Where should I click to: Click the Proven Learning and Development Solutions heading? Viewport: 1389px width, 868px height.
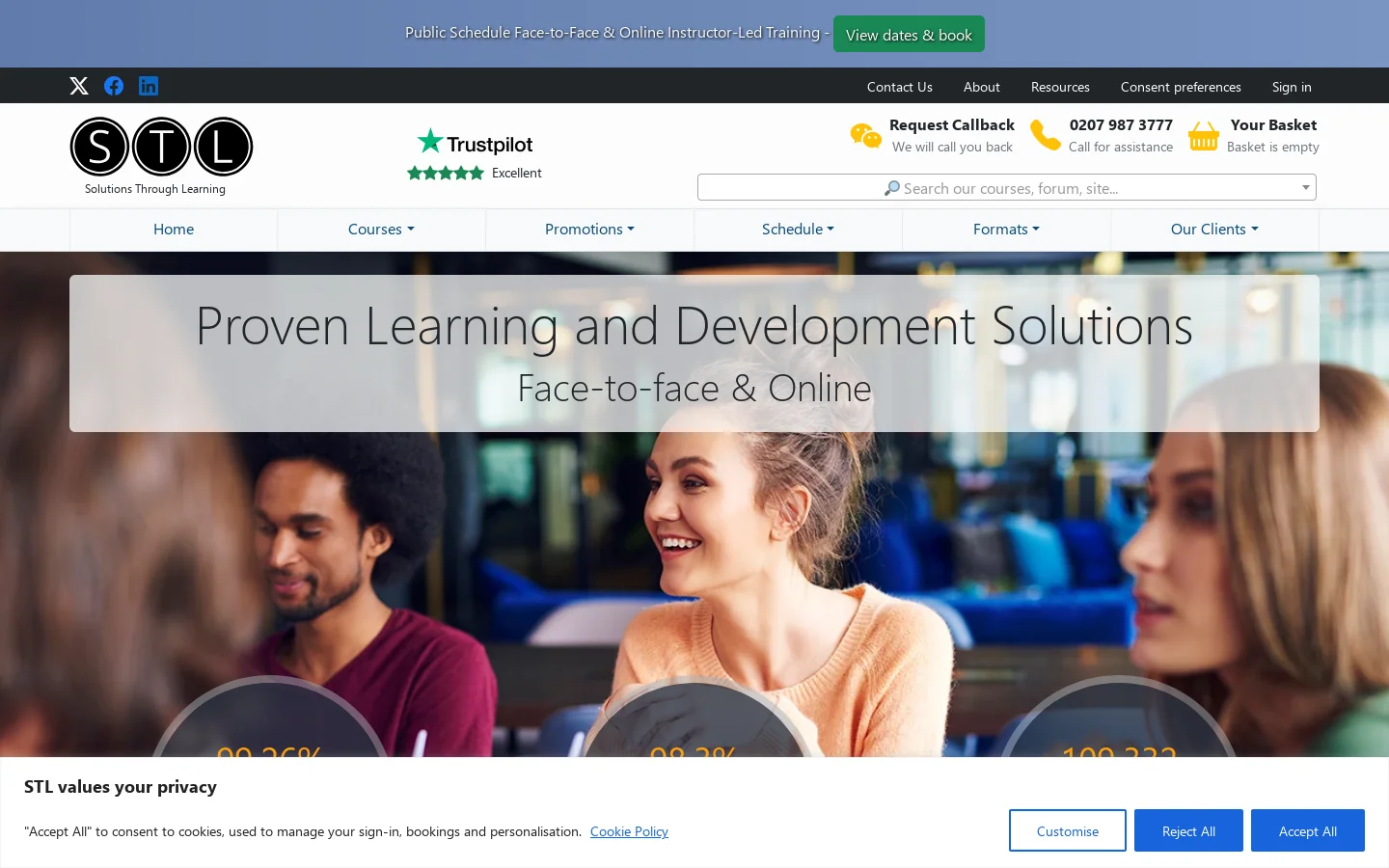694,325
